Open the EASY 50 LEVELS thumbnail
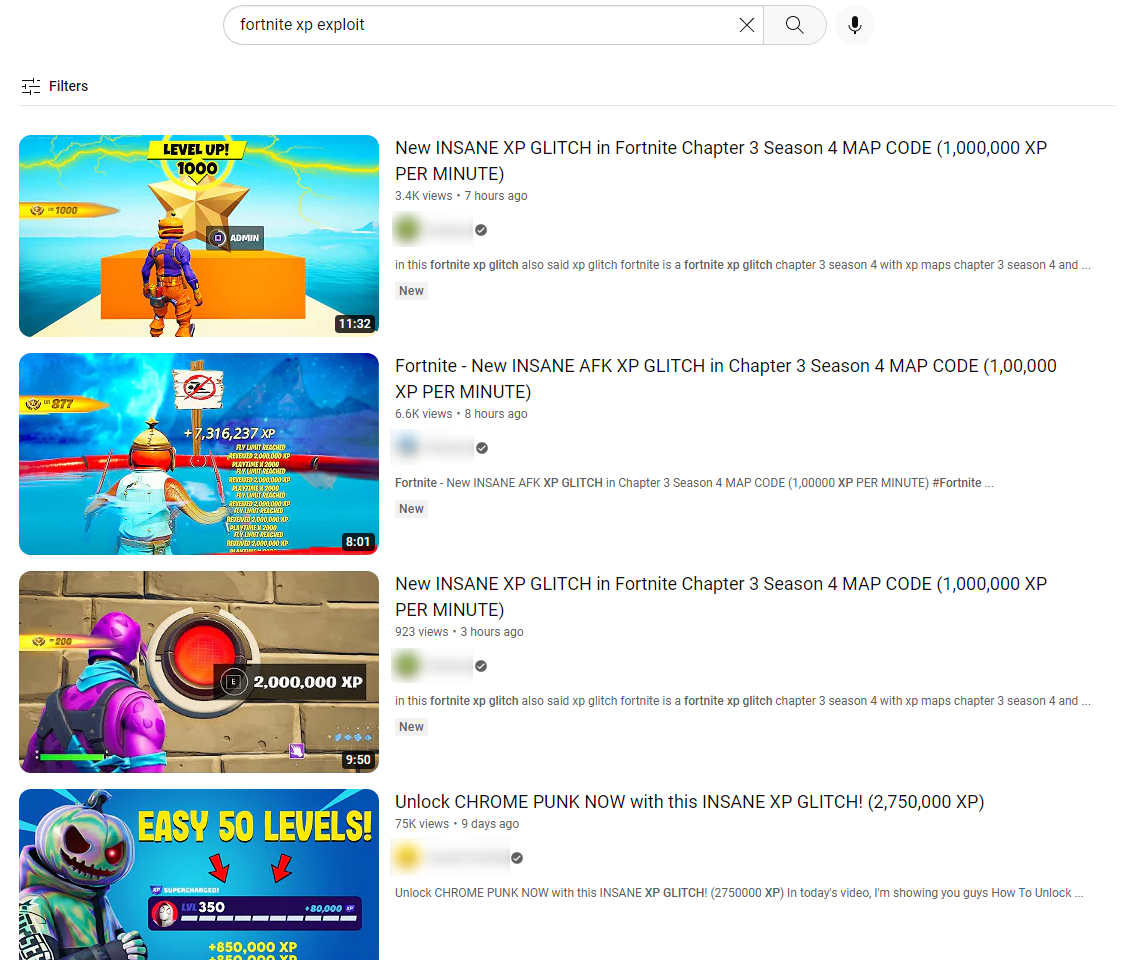The width and height of the screenshot is (1133, 960). pyautogui.click(x=199, y=875)
